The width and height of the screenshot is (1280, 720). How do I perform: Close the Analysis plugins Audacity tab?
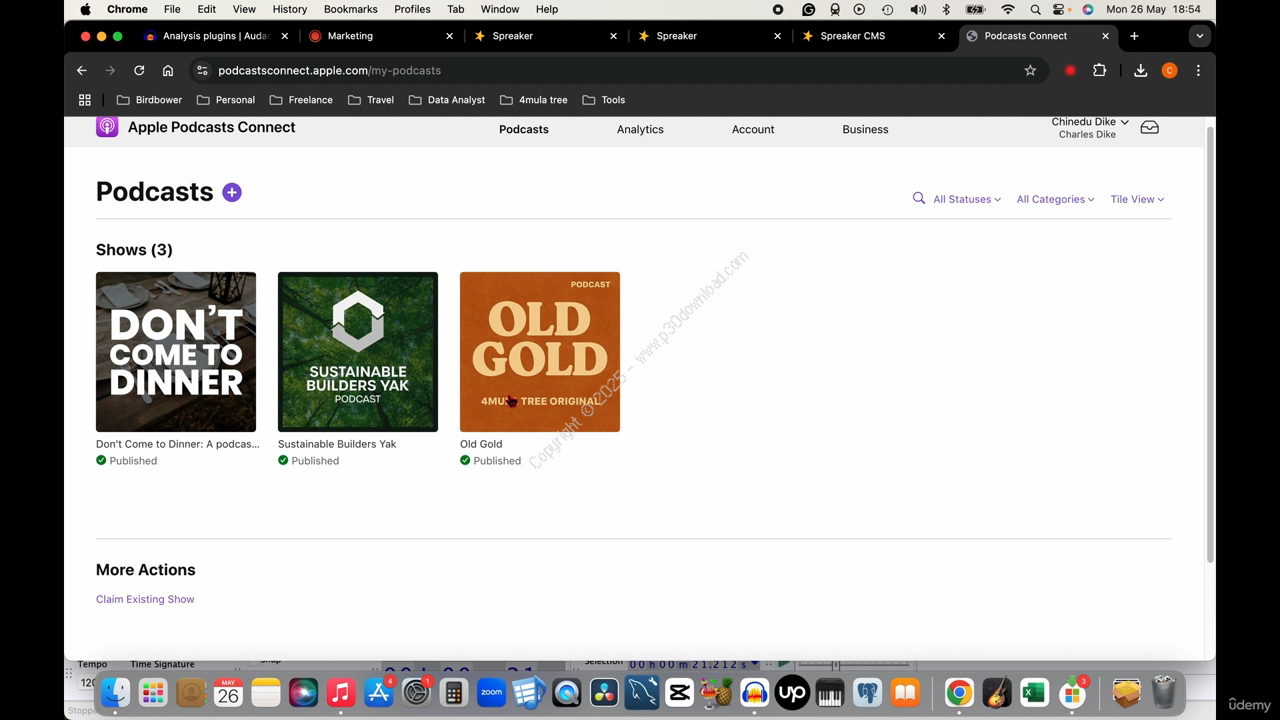pyautogui.click(x=285, y=36)
